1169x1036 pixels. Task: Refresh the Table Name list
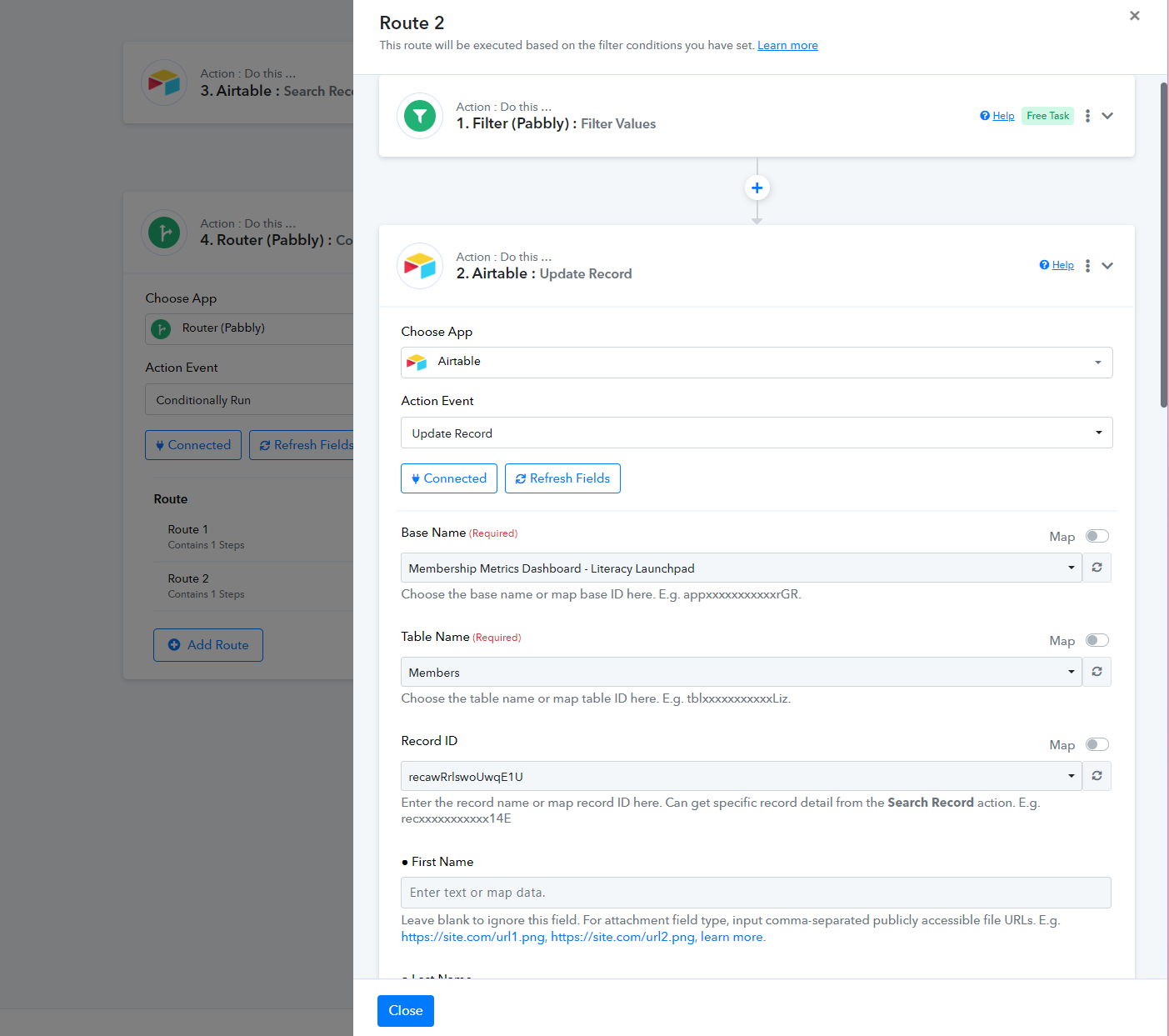coord(1097,672)
